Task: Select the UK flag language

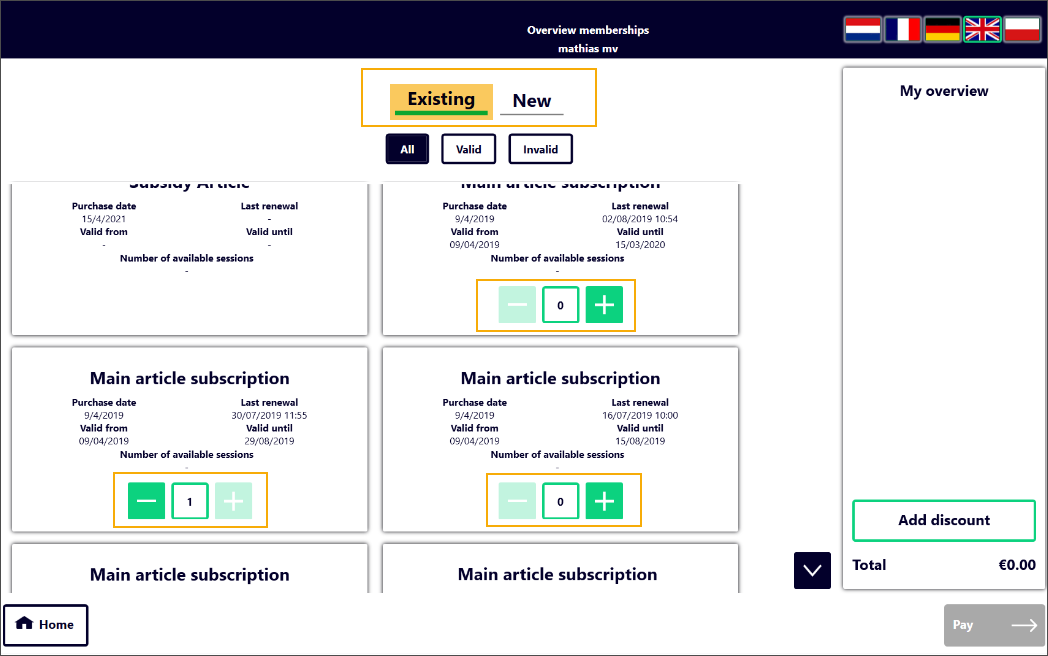Action: click(982, 30)
